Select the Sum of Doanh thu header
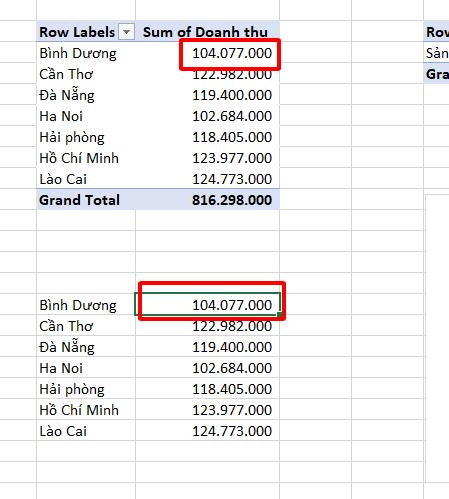449x499 pixels. (207, 31)
